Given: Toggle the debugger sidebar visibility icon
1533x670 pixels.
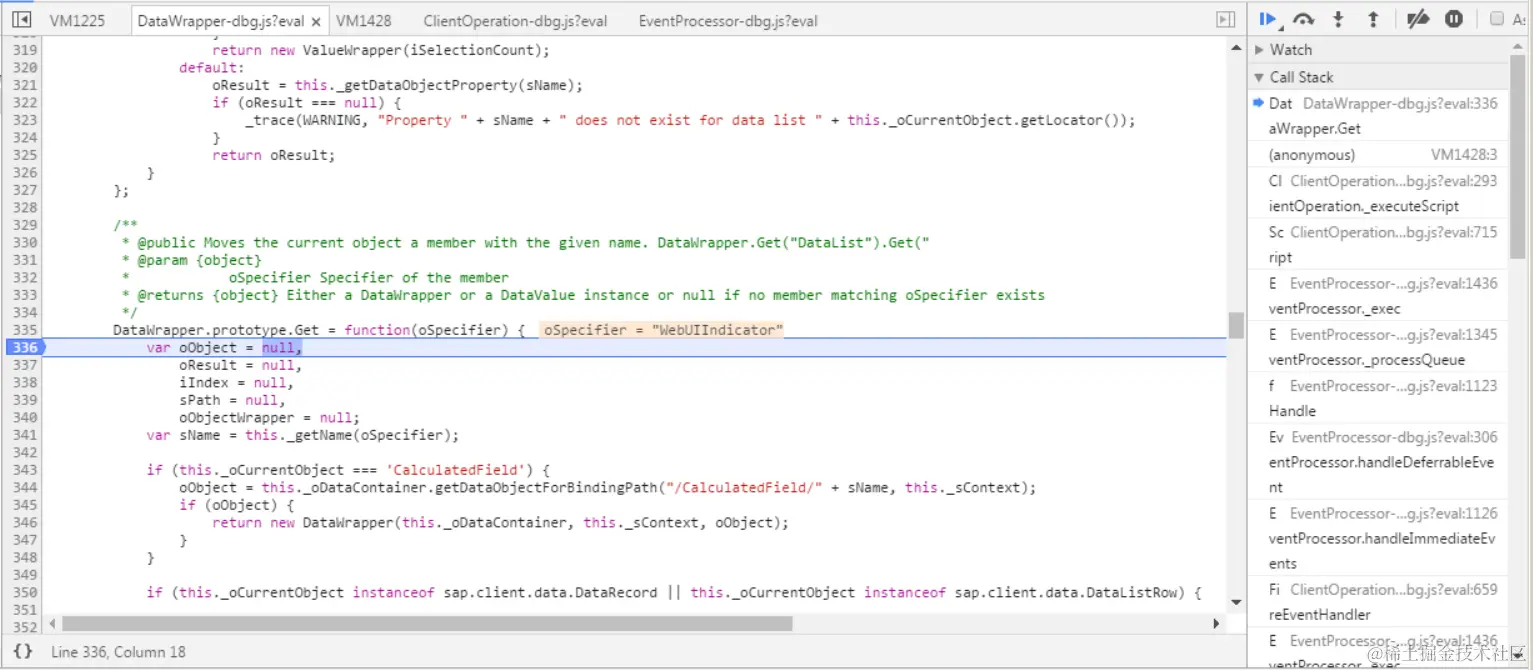Looking at the screenshot, I should pos(1225,19).
